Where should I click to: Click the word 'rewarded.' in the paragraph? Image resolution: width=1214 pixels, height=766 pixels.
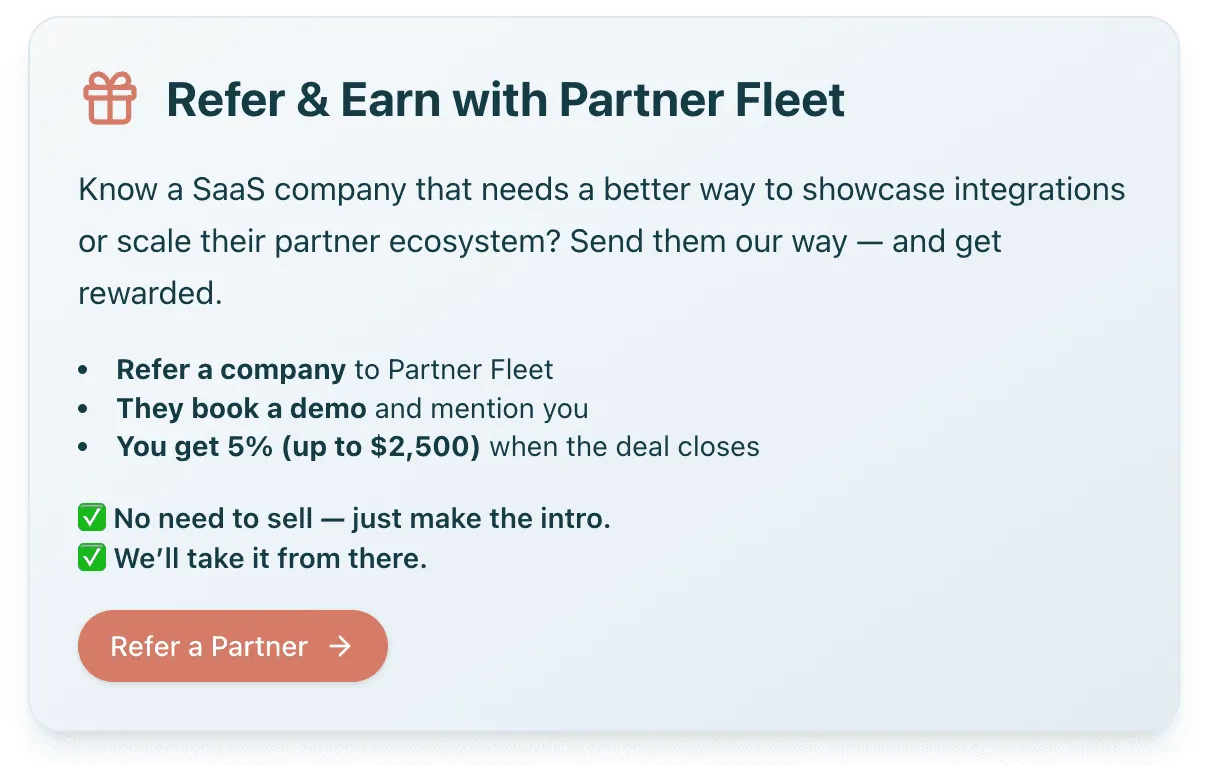[150, 293]
